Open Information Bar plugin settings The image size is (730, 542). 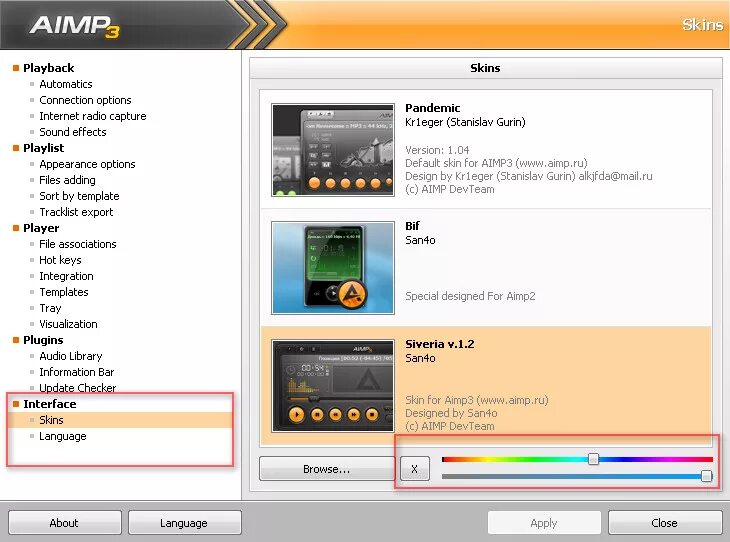tap(76, 372)
